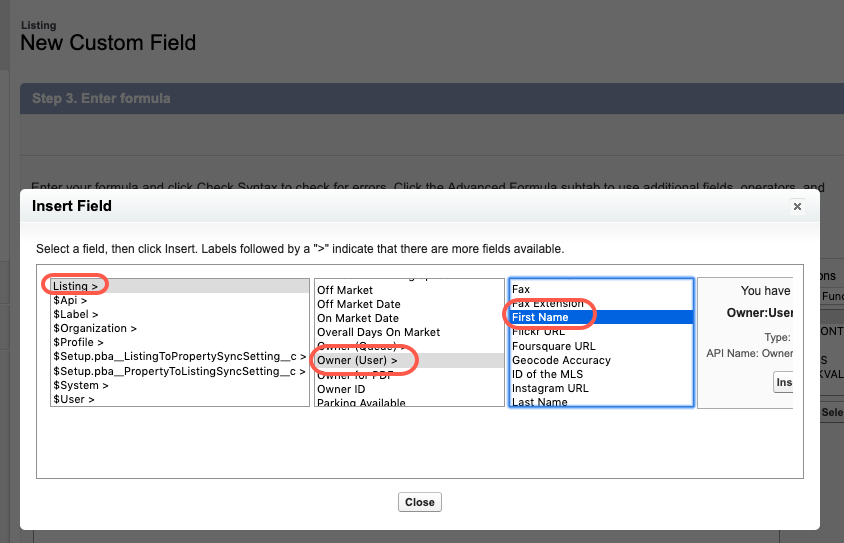Expand $Setup.pba__PropertyToListingSyncSetting__c > entry
The image size is (844, 543).
coord(180,371)
